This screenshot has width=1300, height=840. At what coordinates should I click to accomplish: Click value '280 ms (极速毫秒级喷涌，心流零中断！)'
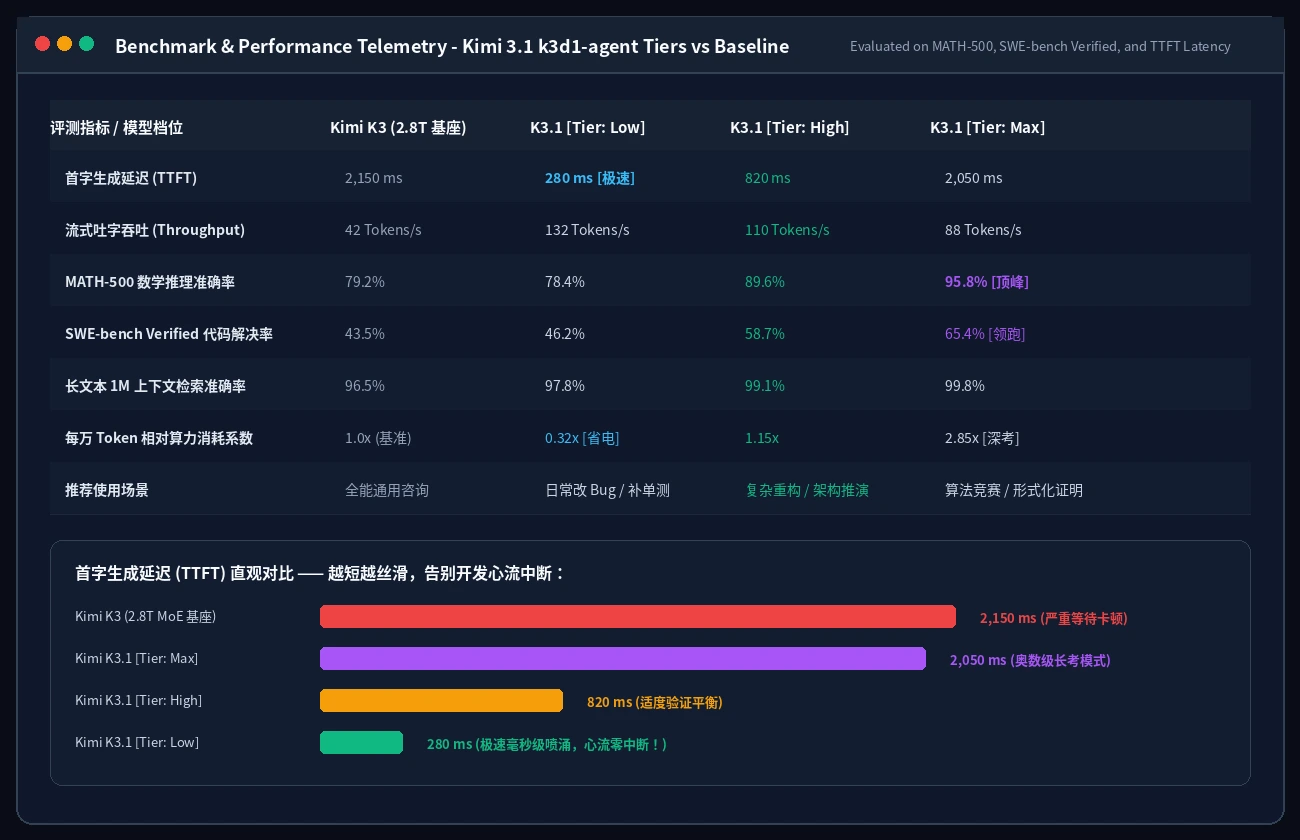click(547, 744)
